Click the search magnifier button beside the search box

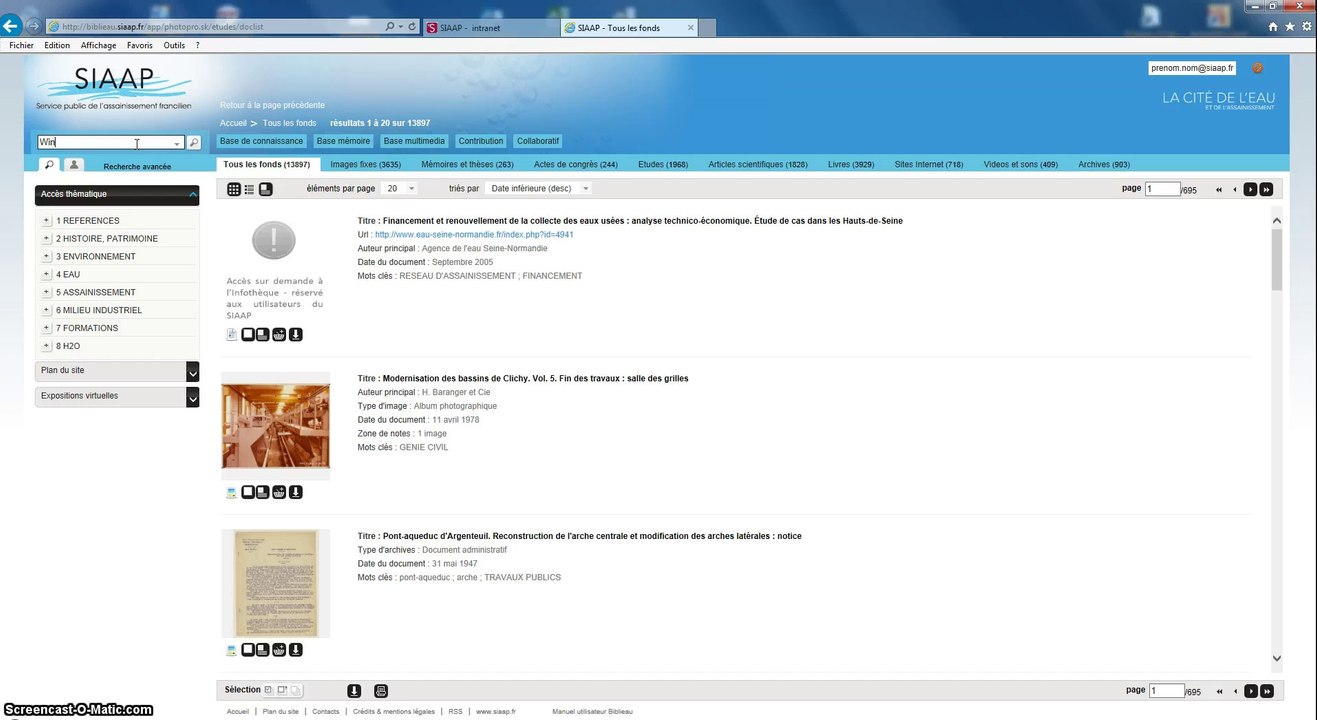(x=194, y=143)
